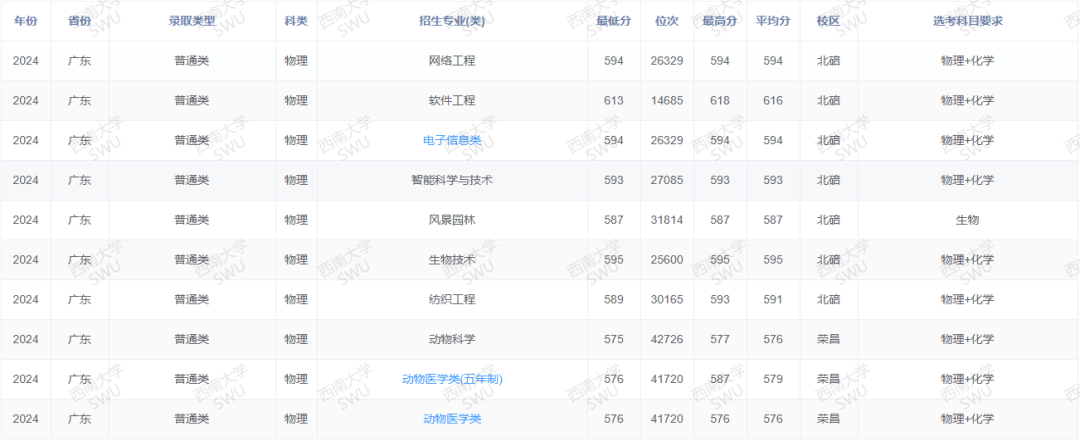1080x441 pixels.
Task: Select the 纺织工程 major cell
Action: [x=452, y=300]
